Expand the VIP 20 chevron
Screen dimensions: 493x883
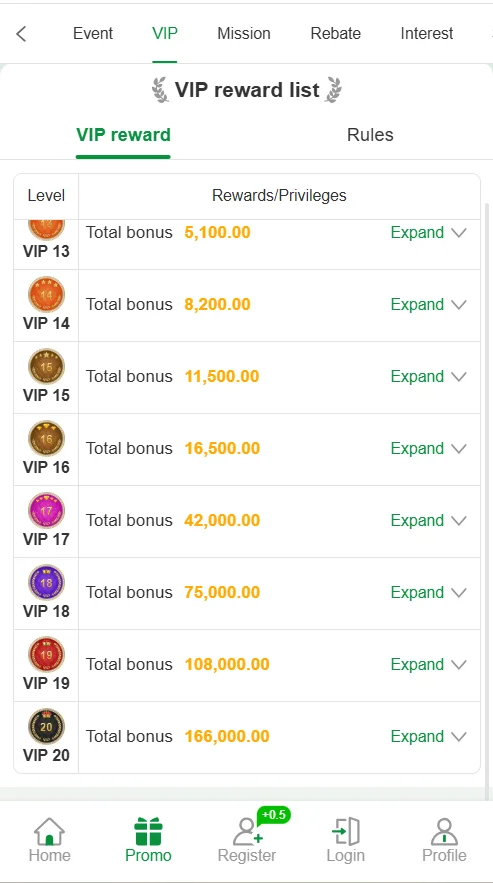tap(459, 737)
